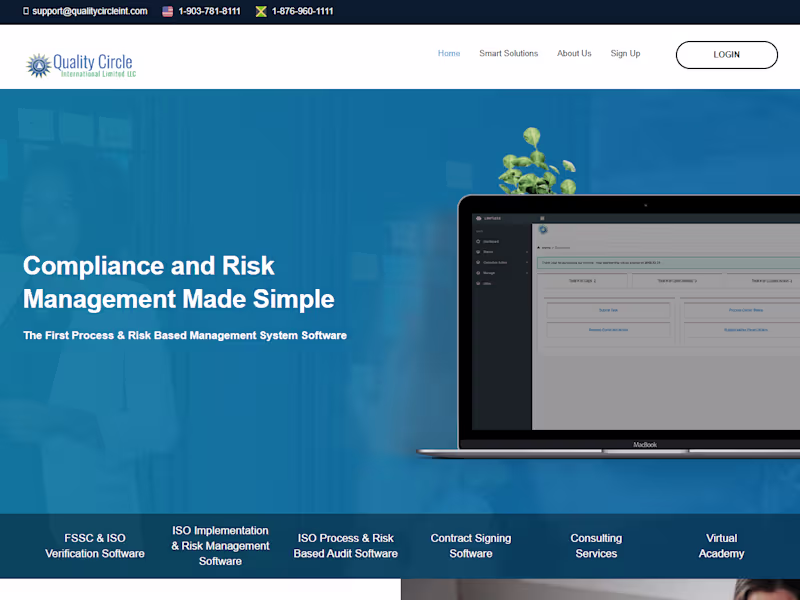This screenshot has height=600, width=800.
Task: Open FSSC & ISO Verification Software section
Action: tap(94, 546)
